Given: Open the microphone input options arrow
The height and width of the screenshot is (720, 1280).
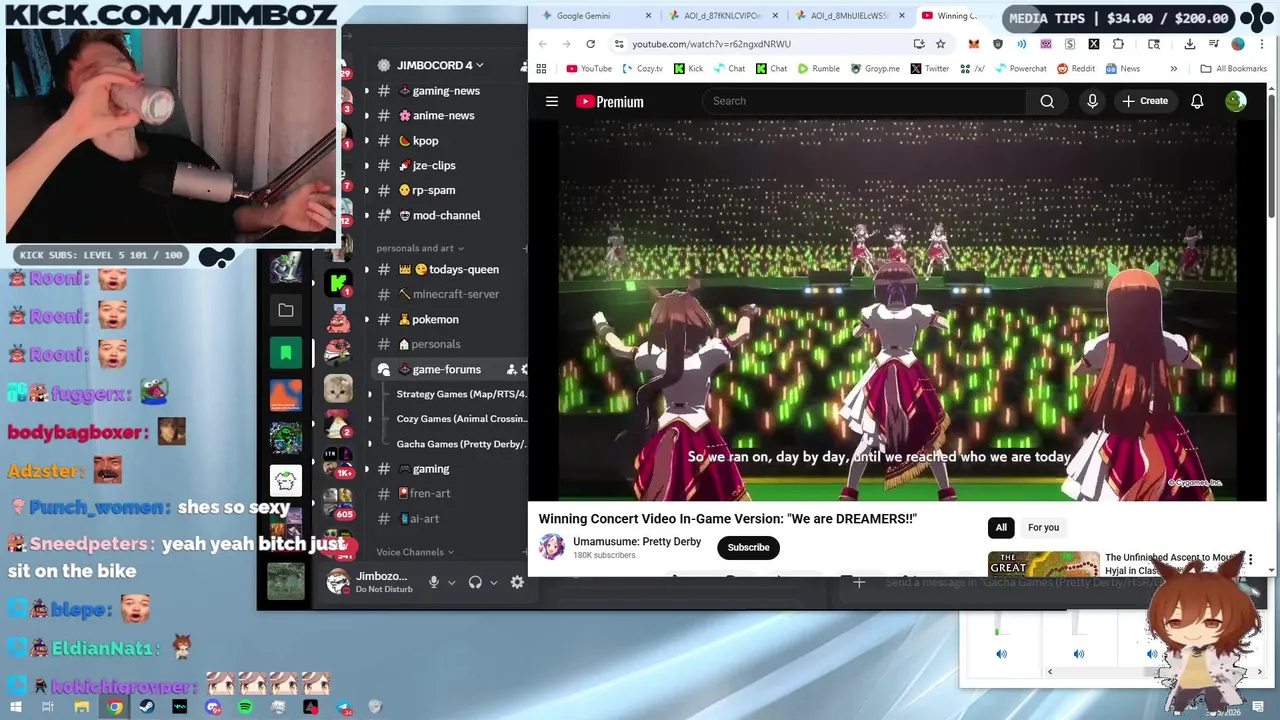Looking at the screenshot, I should (451, 582).
